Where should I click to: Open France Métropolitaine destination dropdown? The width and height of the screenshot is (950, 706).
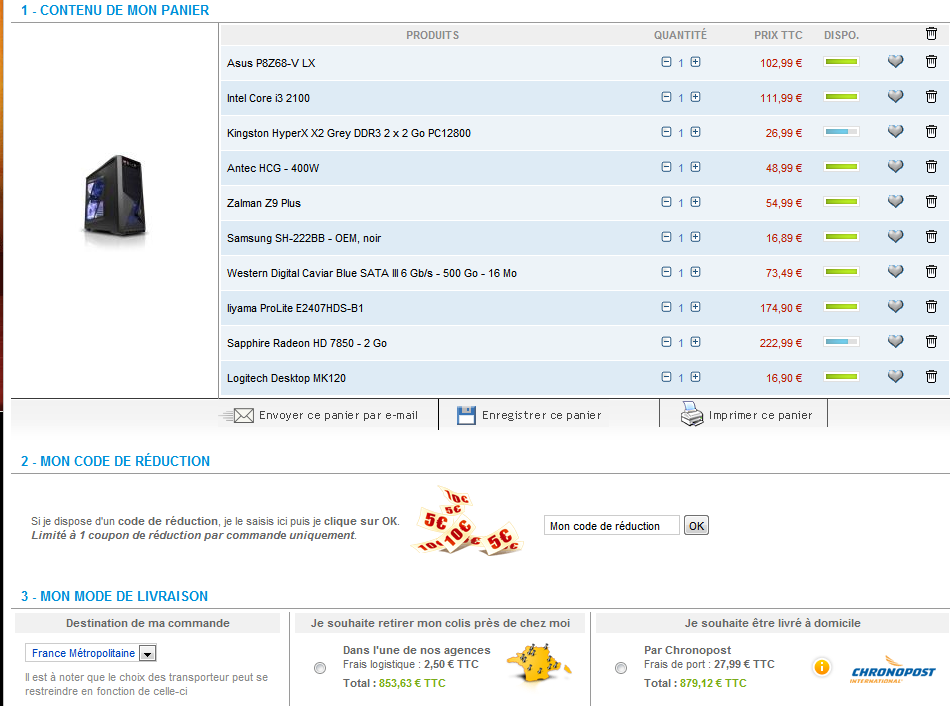(147, 654)
